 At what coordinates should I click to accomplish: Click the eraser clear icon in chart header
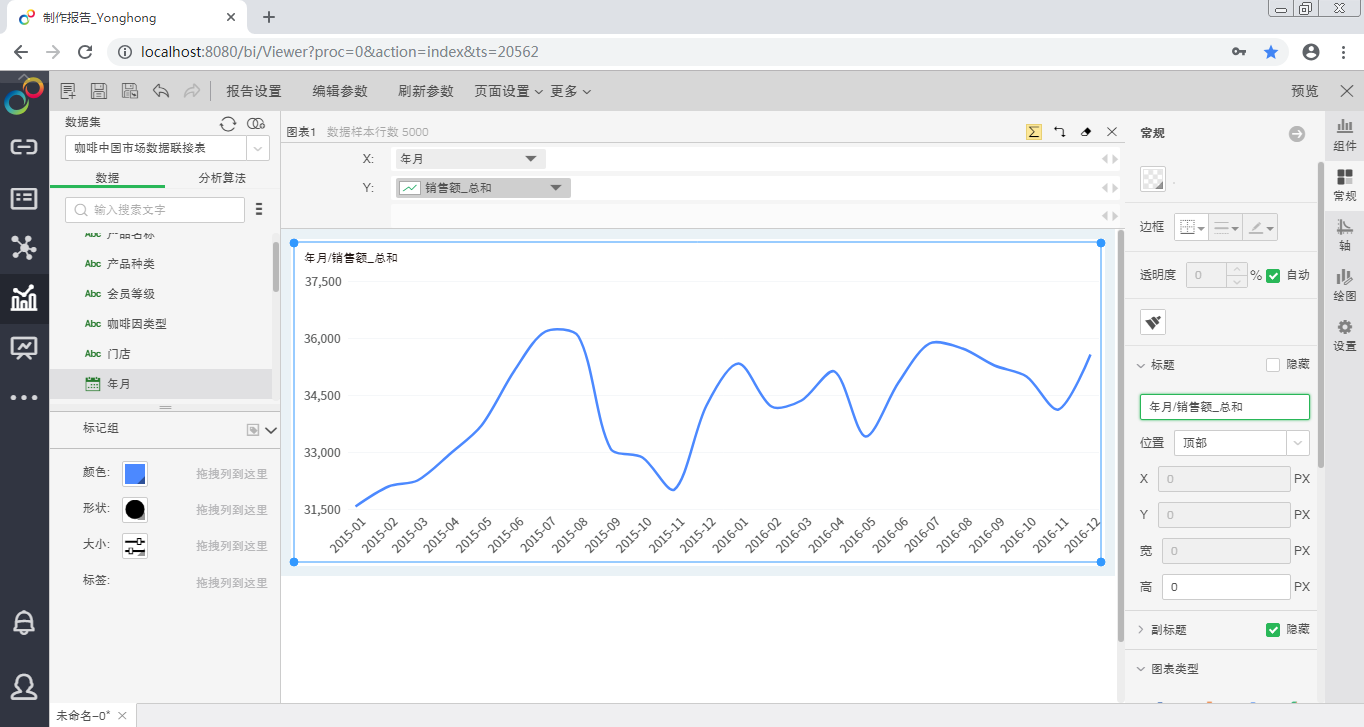click(x=1086, y=132)
